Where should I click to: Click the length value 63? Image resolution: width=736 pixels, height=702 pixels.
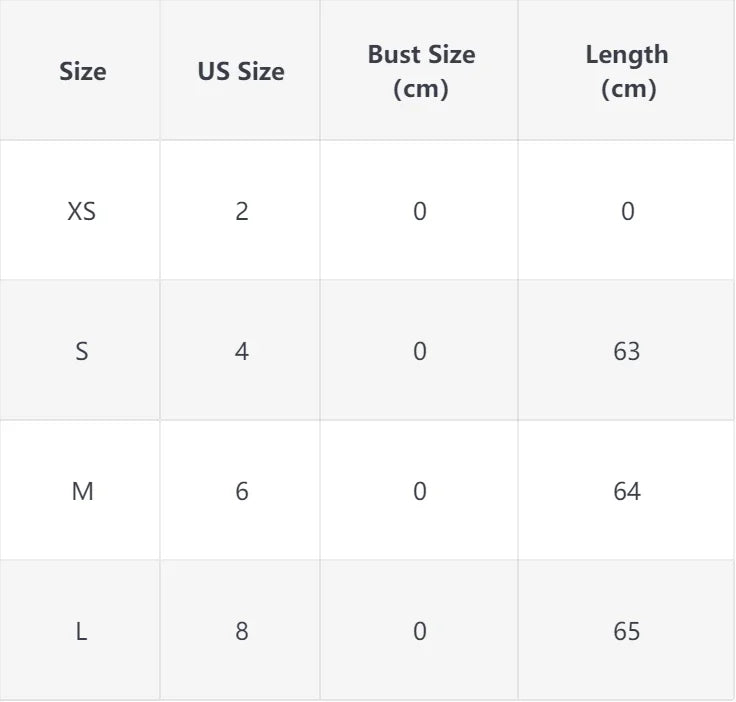tap(627, 351)
